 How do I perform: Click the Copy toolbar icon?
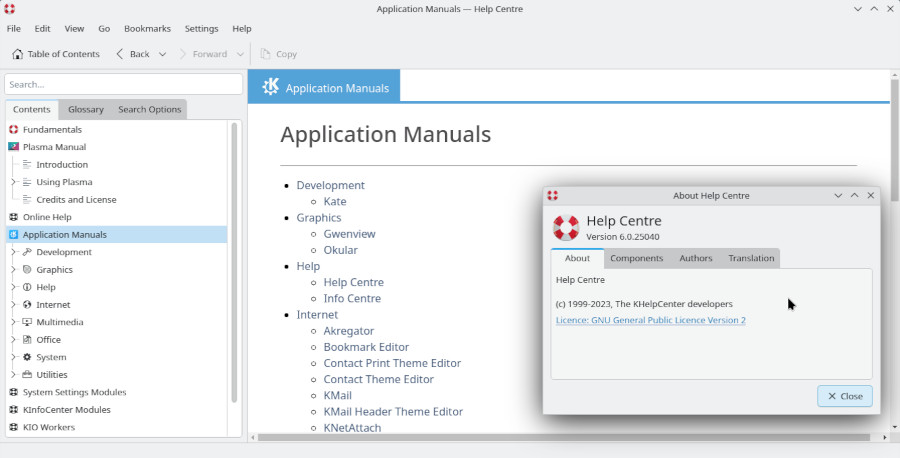(x=265, y=54)
